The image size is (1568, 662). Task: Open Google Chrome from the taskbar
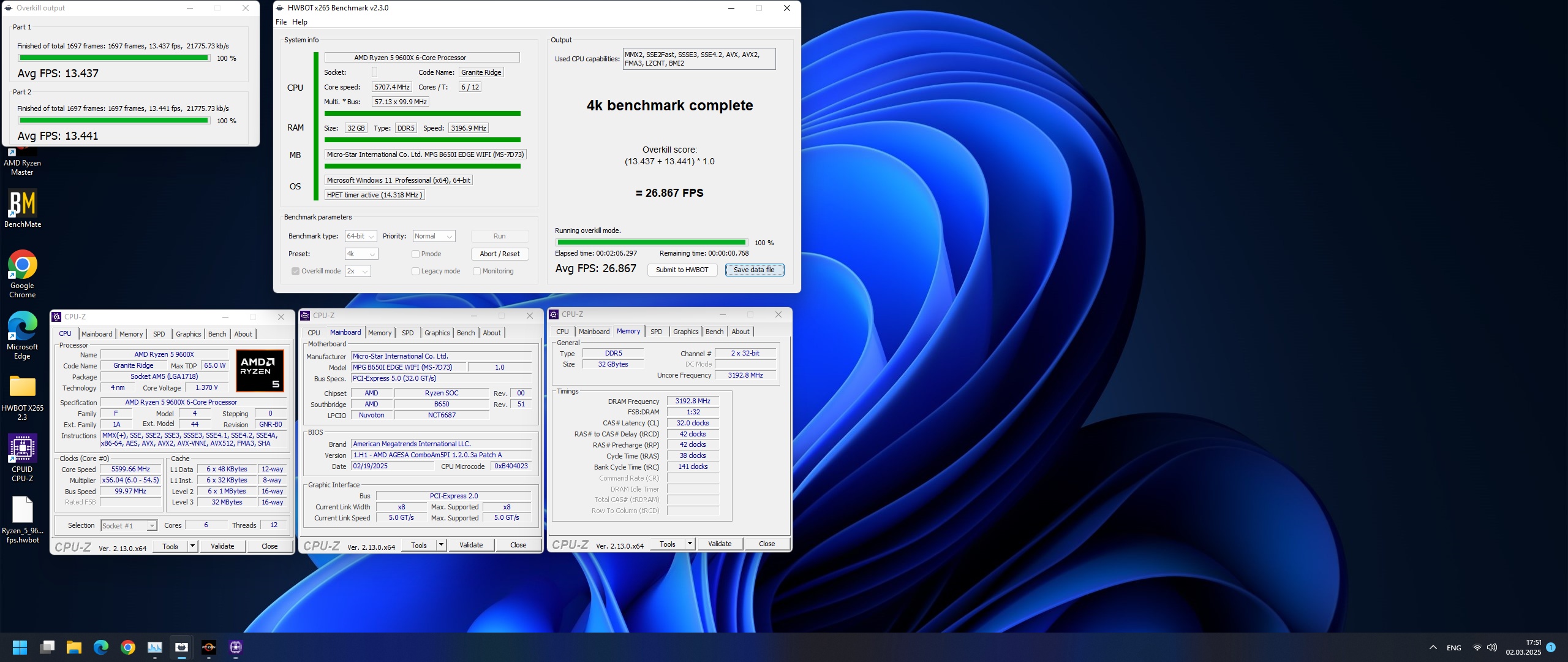tap(128, 647)
